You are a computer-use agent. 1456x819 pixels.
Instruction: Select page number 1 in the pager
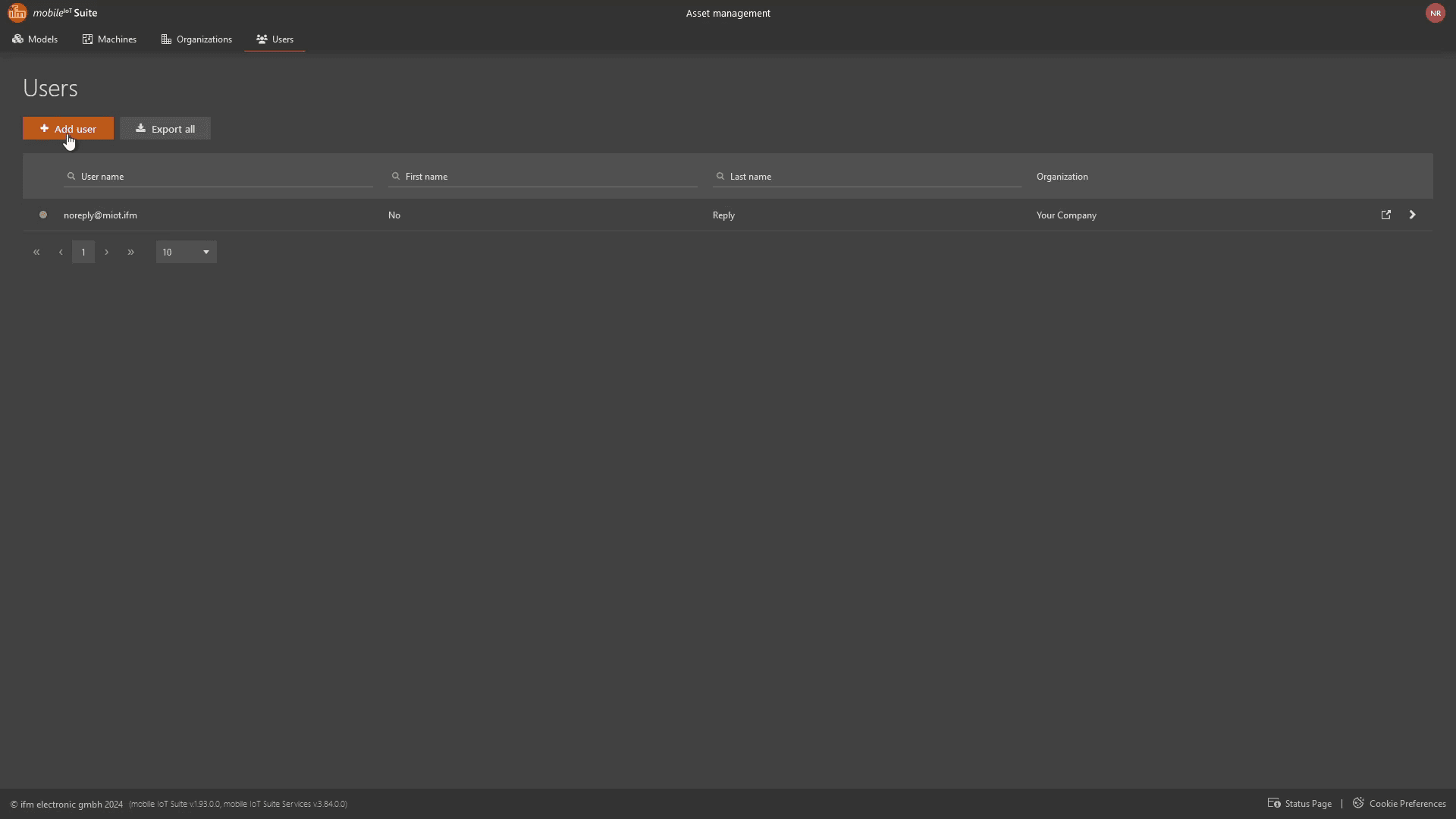tap(83, 253)
